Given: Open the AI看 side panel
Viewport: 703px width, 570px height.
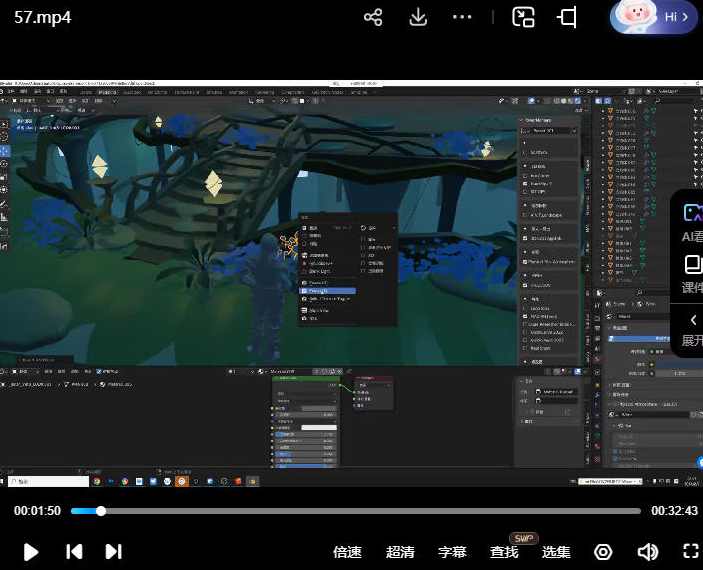Looking at the screenshot, I should (x=692, y=222).
